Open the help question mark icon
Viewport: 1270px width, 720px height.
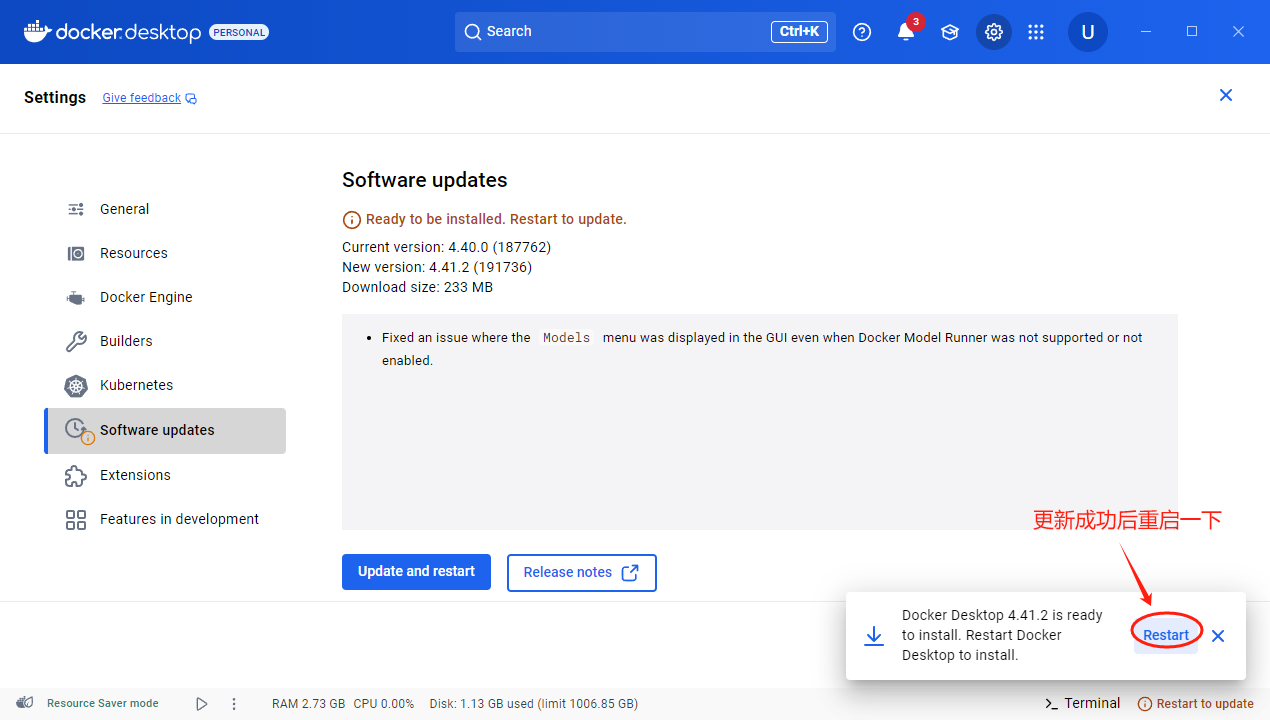point(861,32)
